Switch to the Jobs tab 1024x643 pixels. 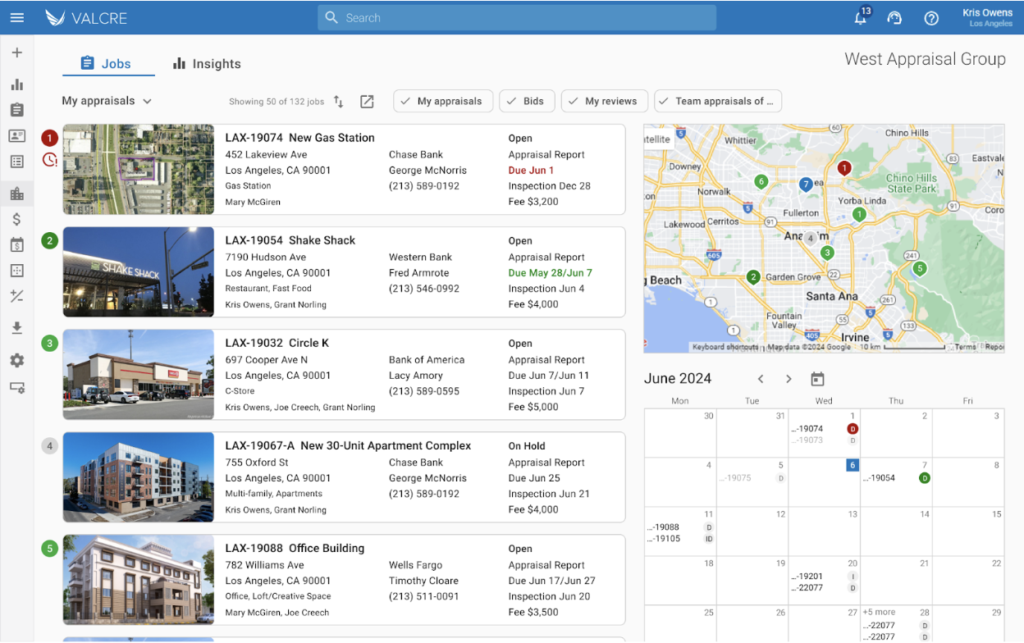(x=108, y=63)
